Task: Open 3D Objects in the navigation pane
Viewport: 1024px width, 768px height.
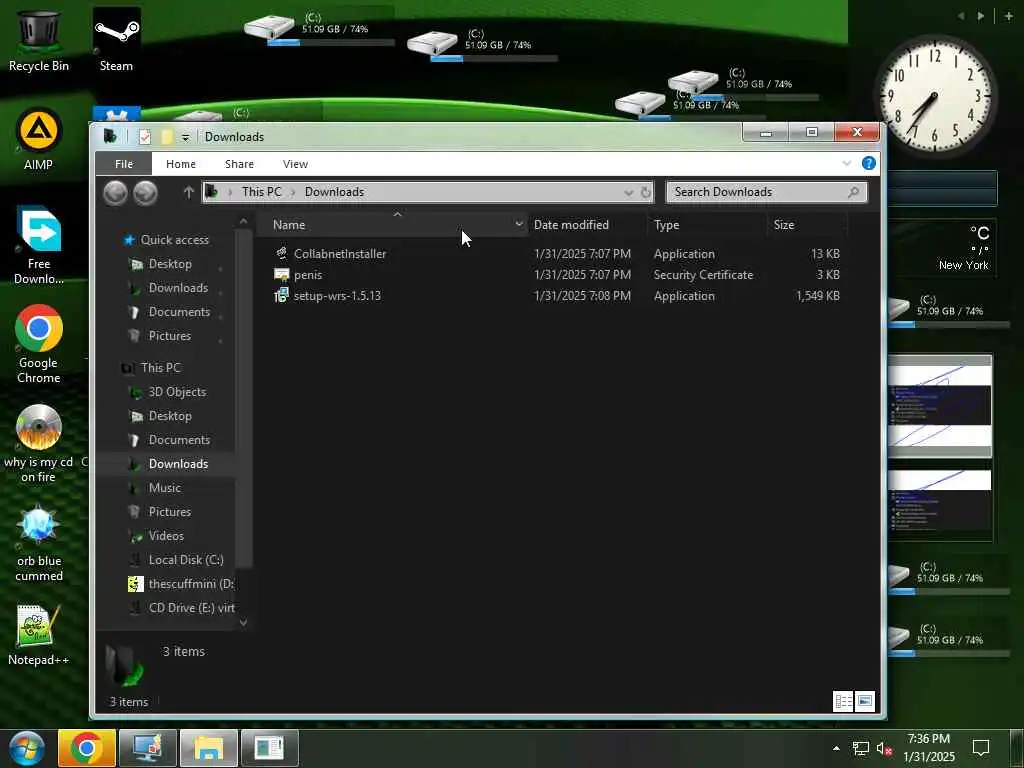Action: 177,392
